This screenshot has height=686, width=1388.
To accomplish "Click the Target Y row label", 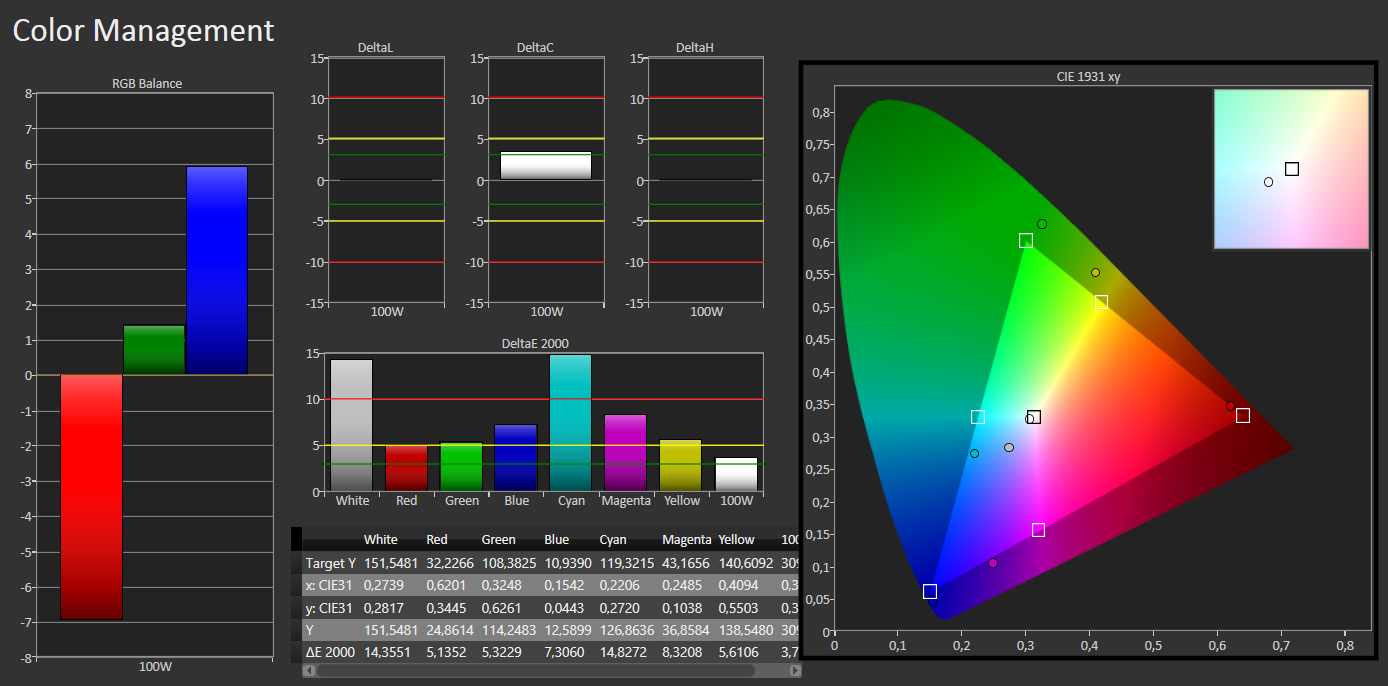I will (x=330, y=563).
